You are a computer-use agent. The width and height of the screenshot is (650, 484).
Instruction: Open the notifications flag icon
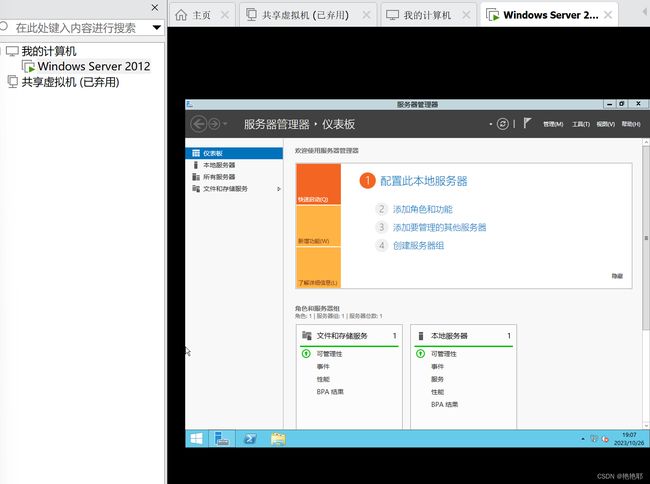(x=526, y=123)
